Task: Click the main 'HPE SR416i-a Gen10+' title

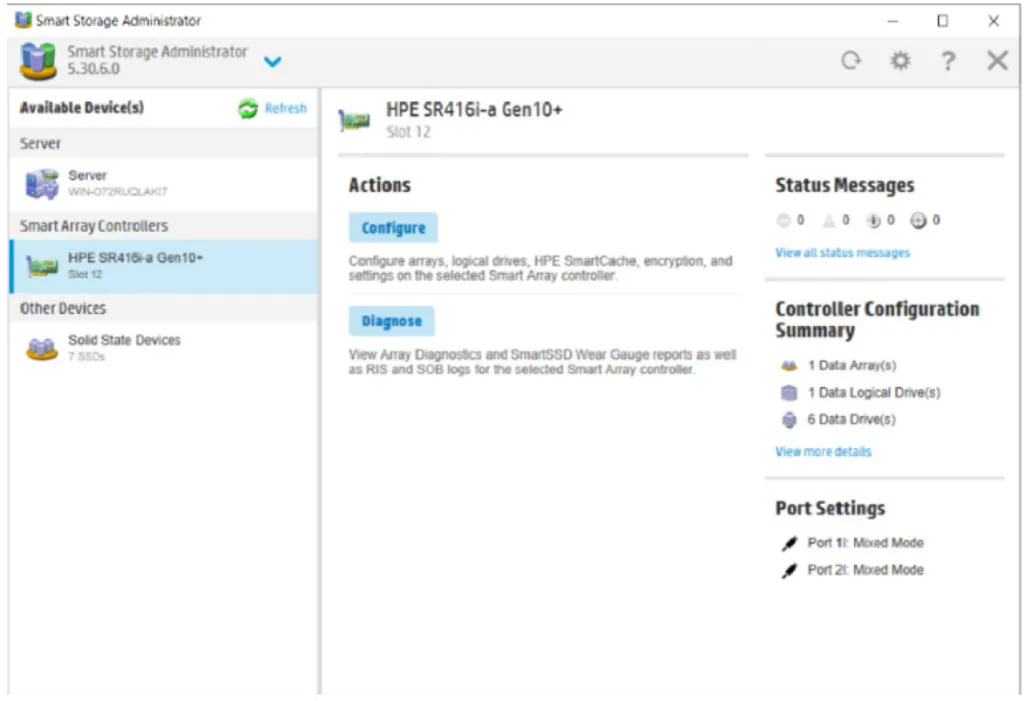Action: (x=473, y=110)
